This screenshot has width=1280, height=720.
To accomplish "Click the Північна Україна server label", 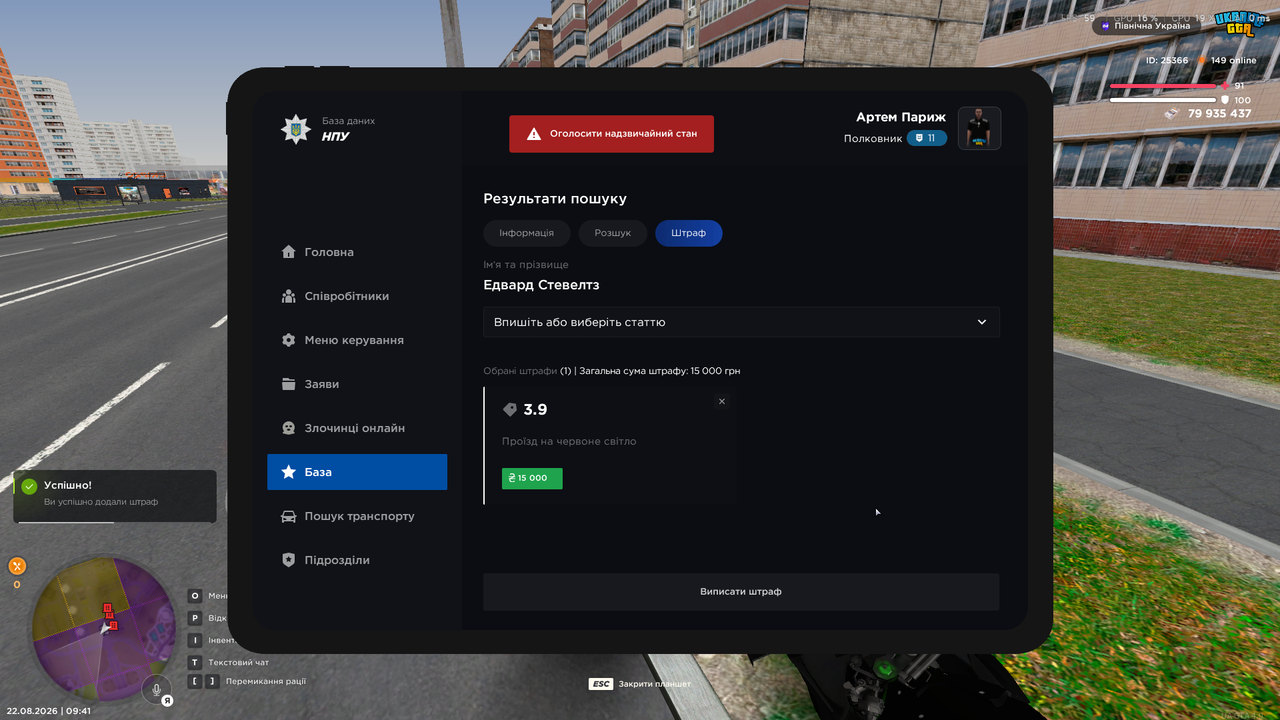I will (1152, 26).
